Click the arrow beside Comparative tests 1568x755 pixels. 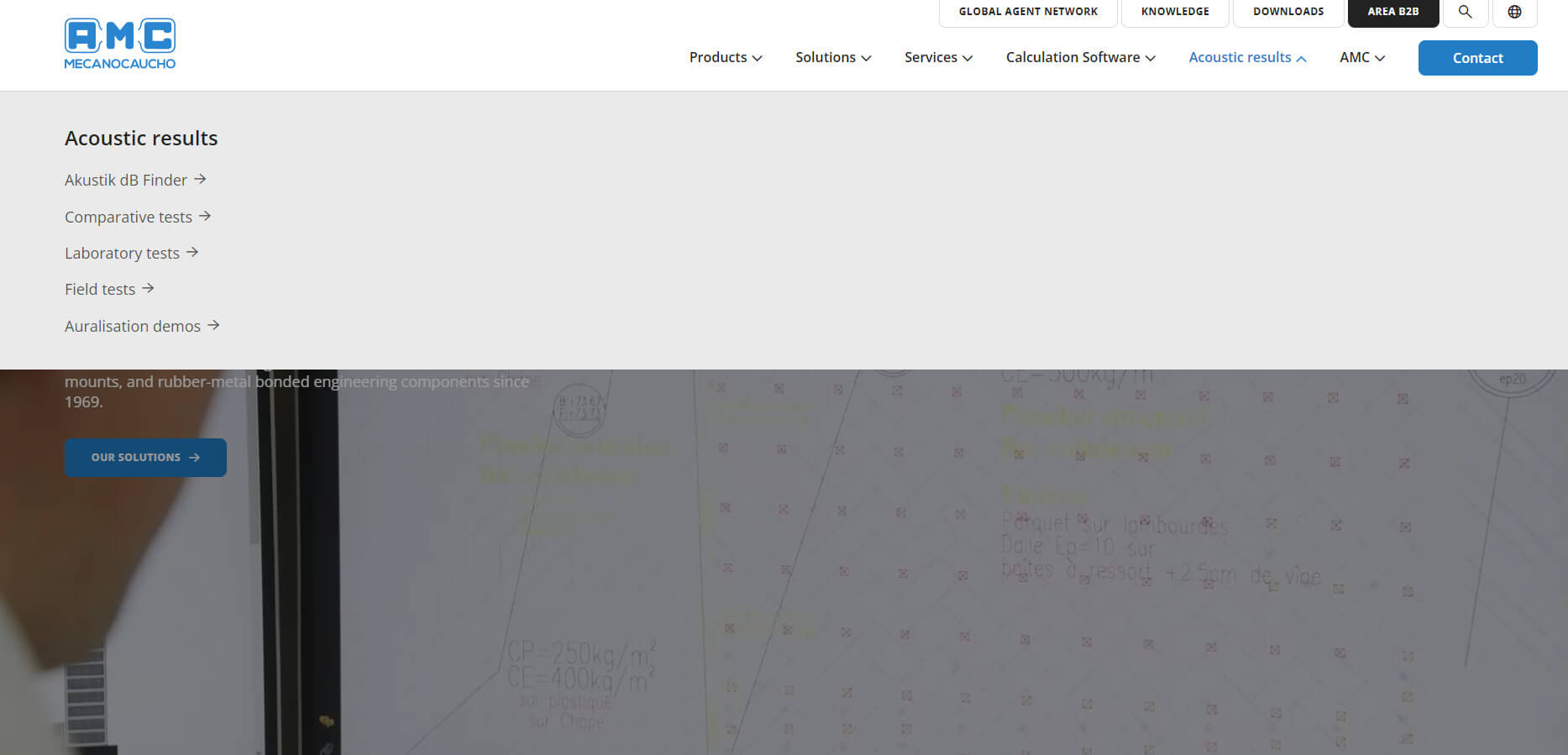[x=205, y=216]
